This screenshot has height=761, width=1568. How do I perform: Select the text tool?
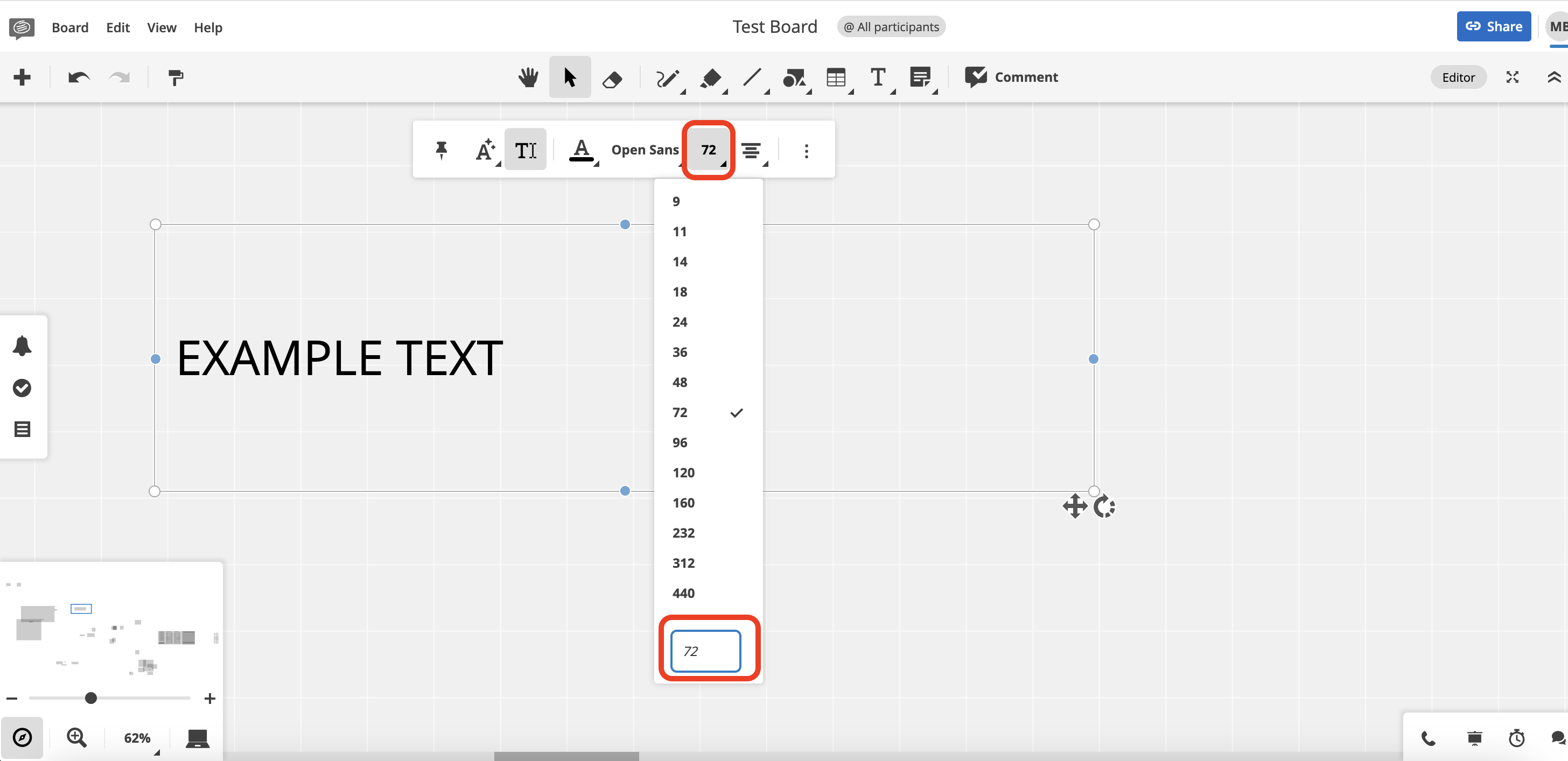[879, 79]
